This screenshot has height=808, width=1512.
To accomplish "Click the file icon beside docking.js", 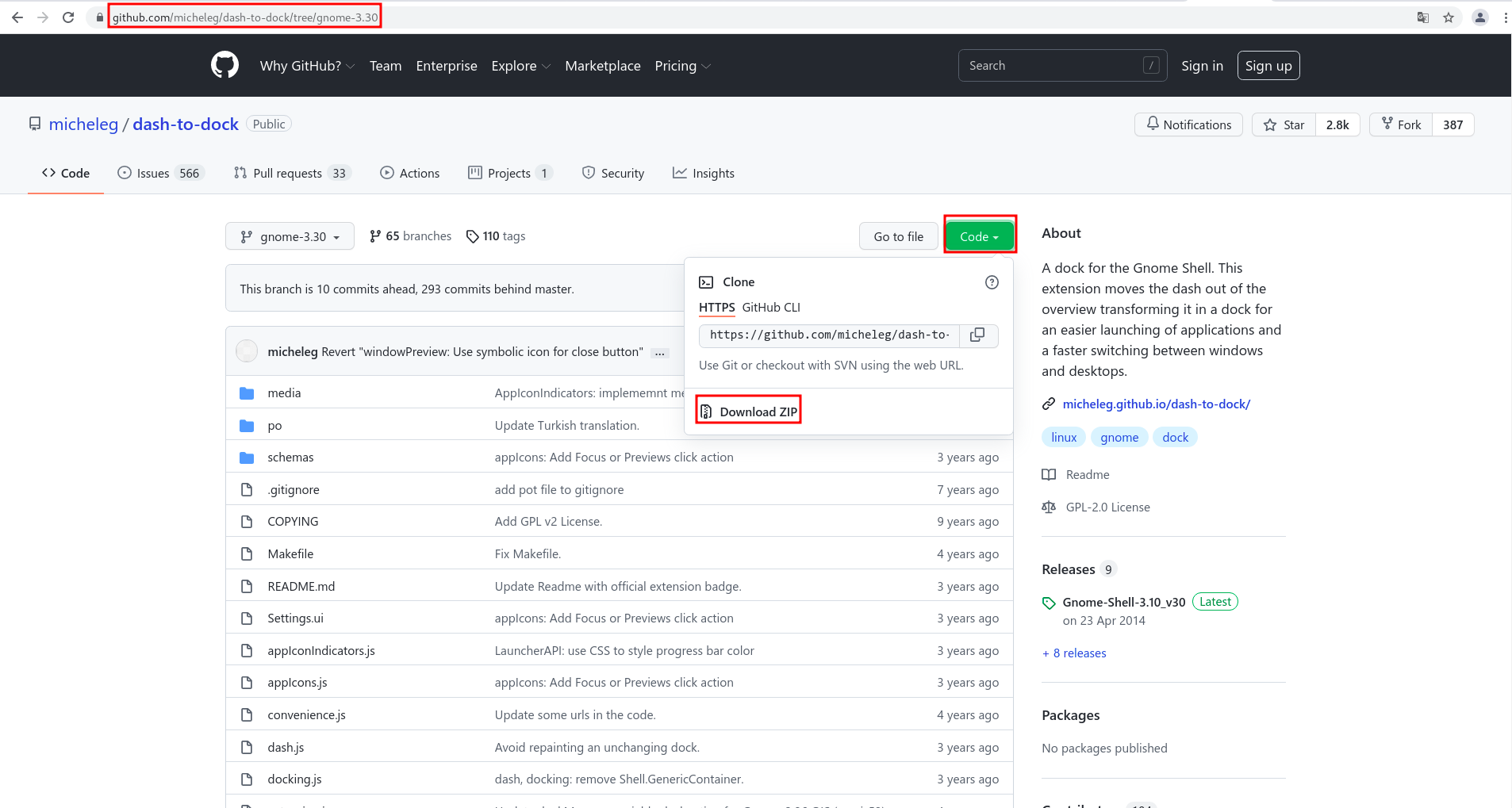I will point(247,779).
